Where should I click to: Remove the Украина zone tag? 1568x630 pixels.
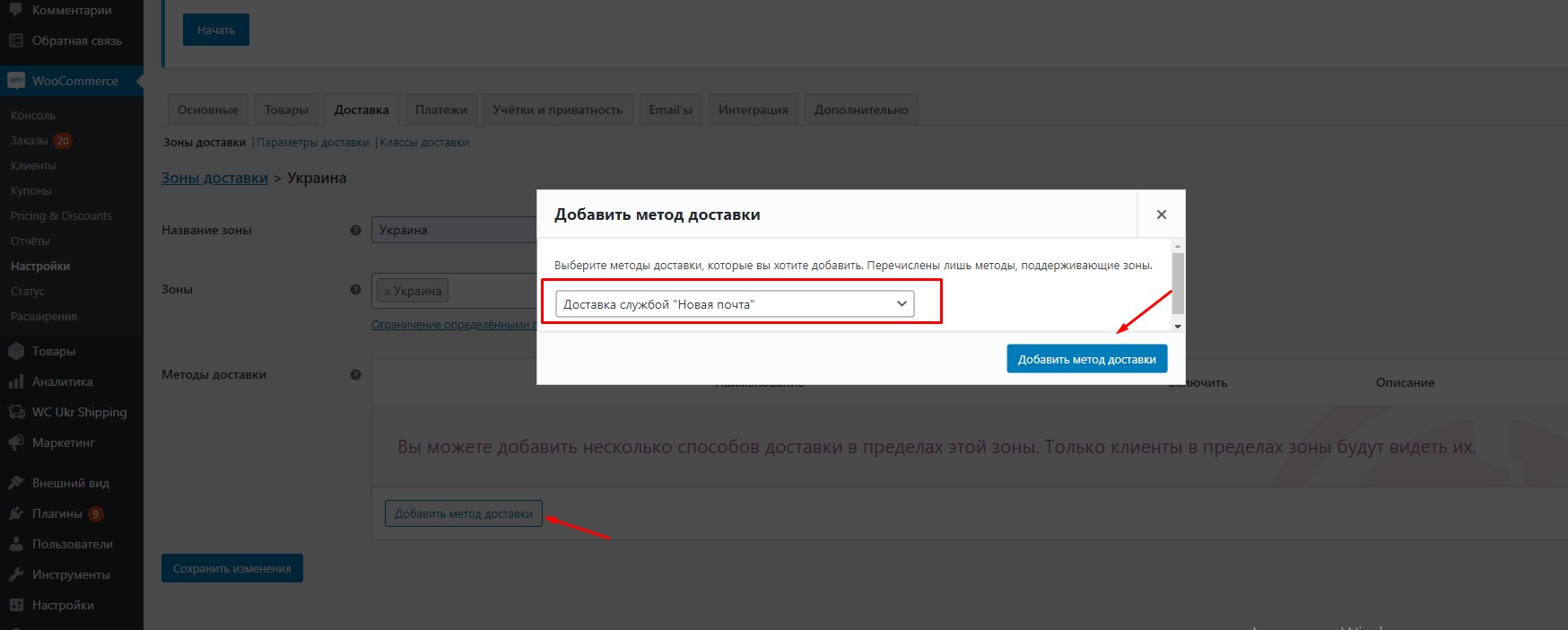tap(387, 292)
